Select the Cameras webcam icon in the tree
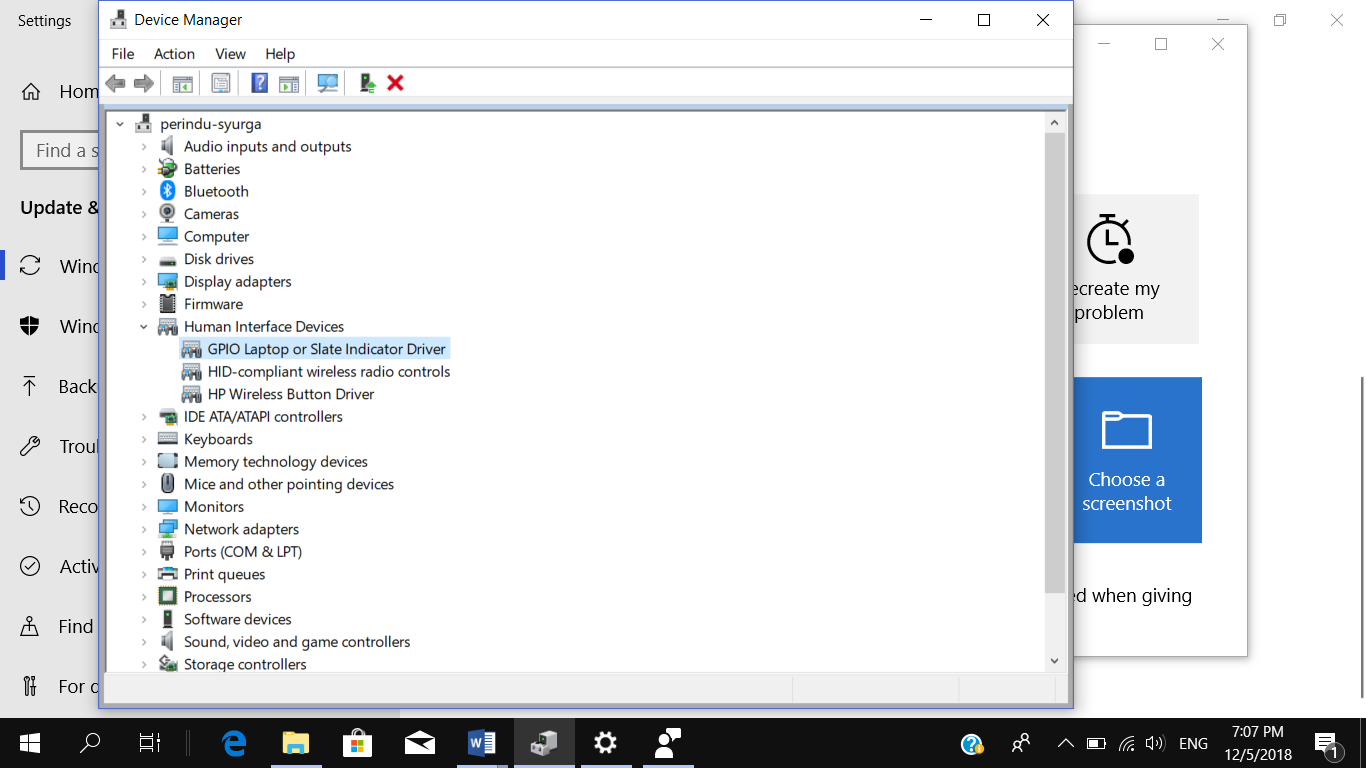 pos(168,214)
